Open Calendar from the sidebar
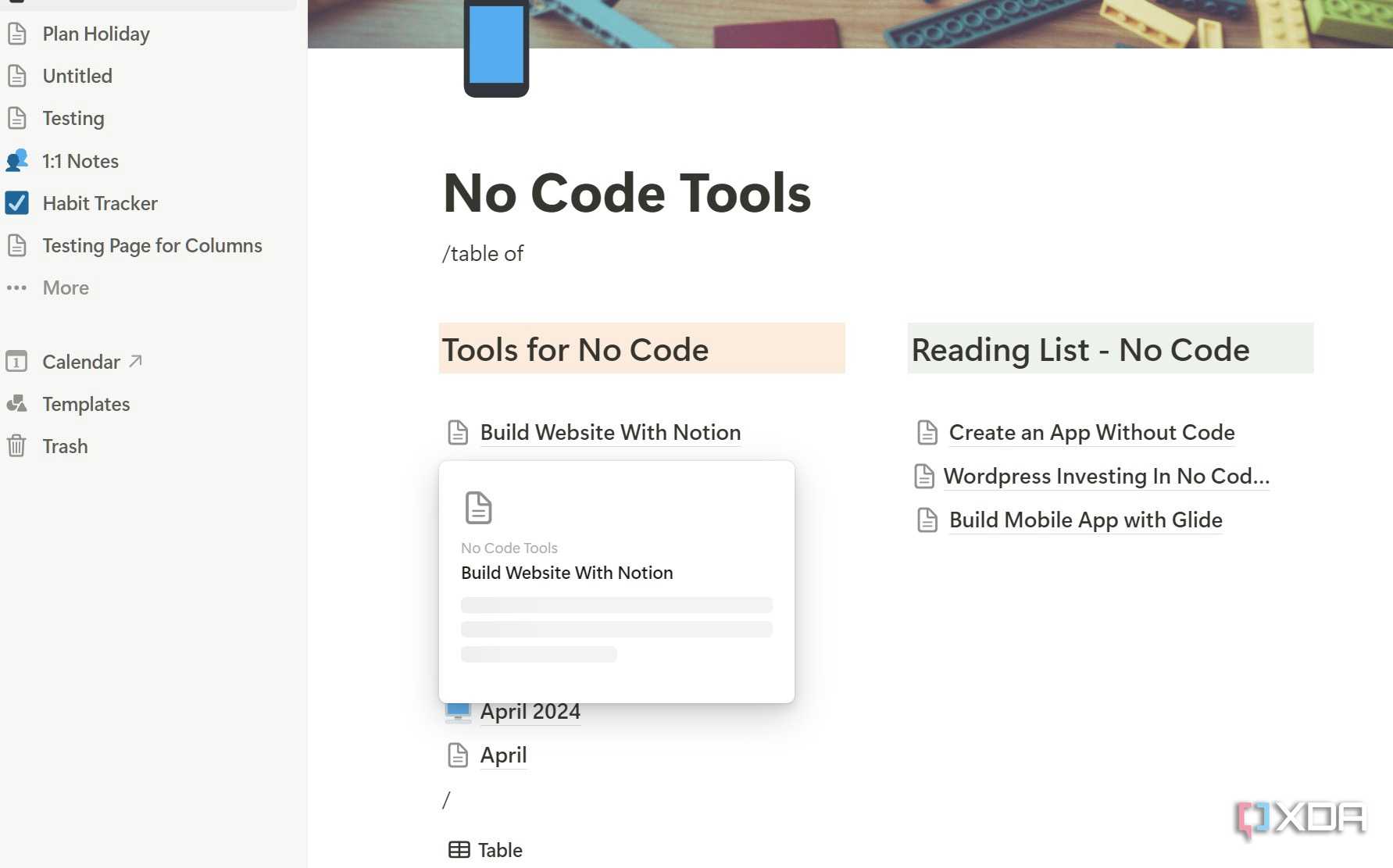The image size is (1393, 868). tap(81, 362)
